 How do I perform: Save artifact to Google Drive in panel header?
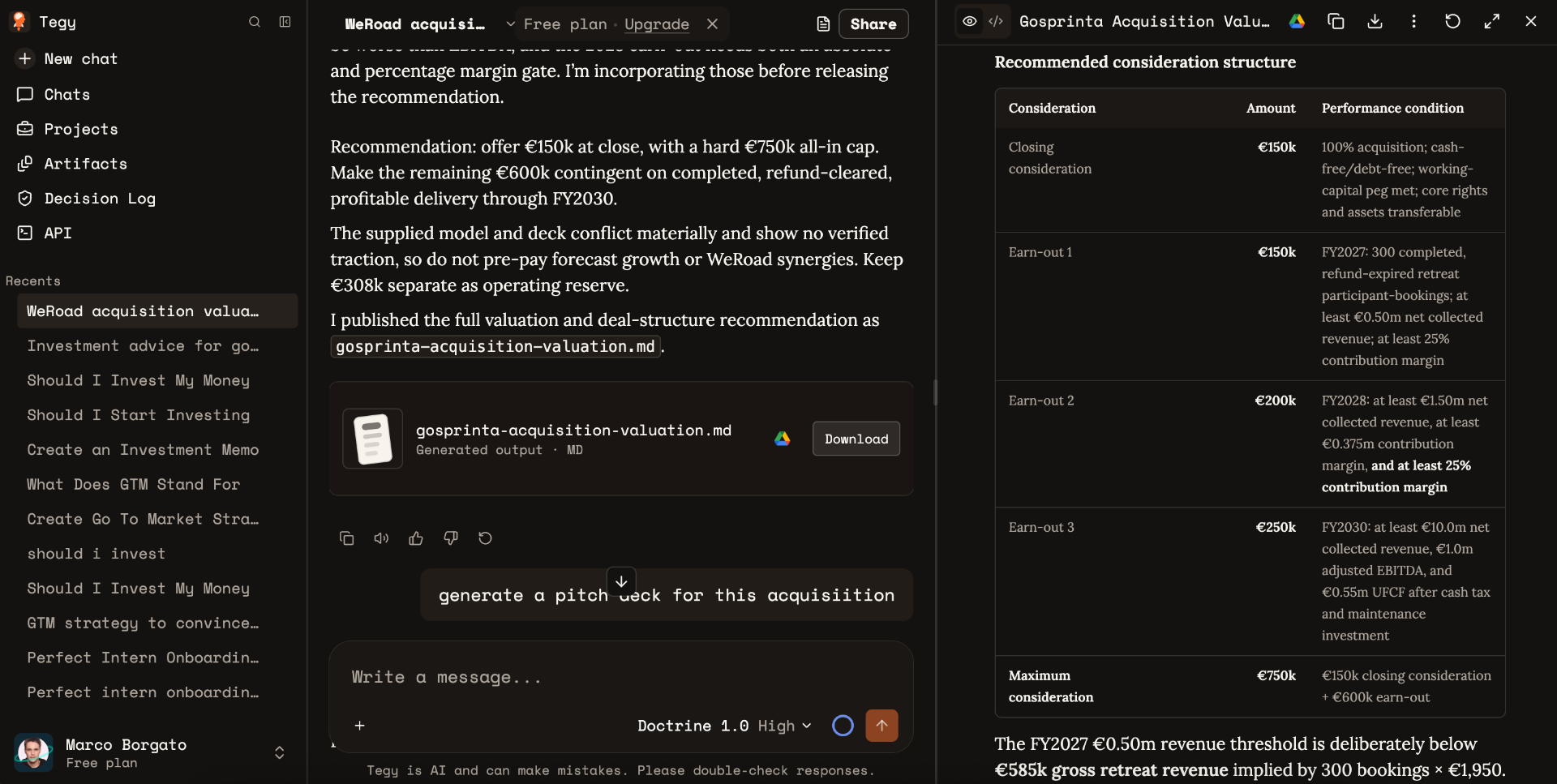(1297, 22)
